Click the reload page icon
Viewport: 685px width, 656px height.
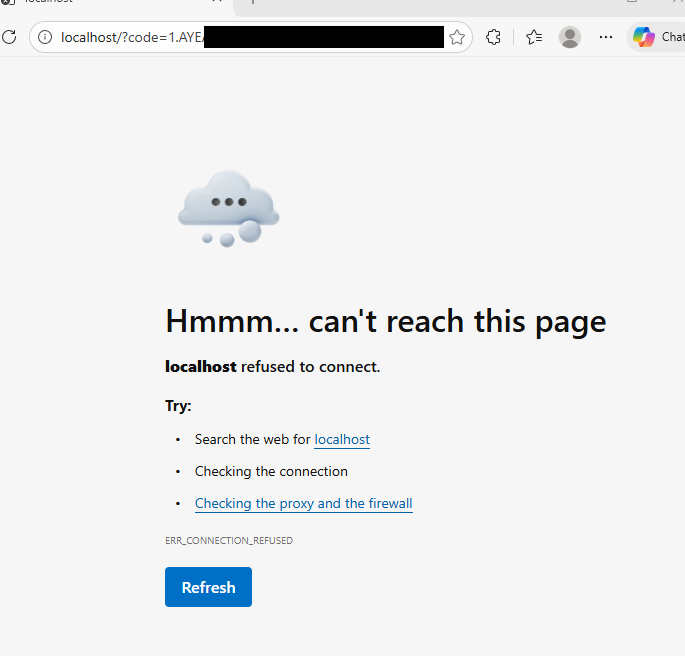[x=9, y=37]
